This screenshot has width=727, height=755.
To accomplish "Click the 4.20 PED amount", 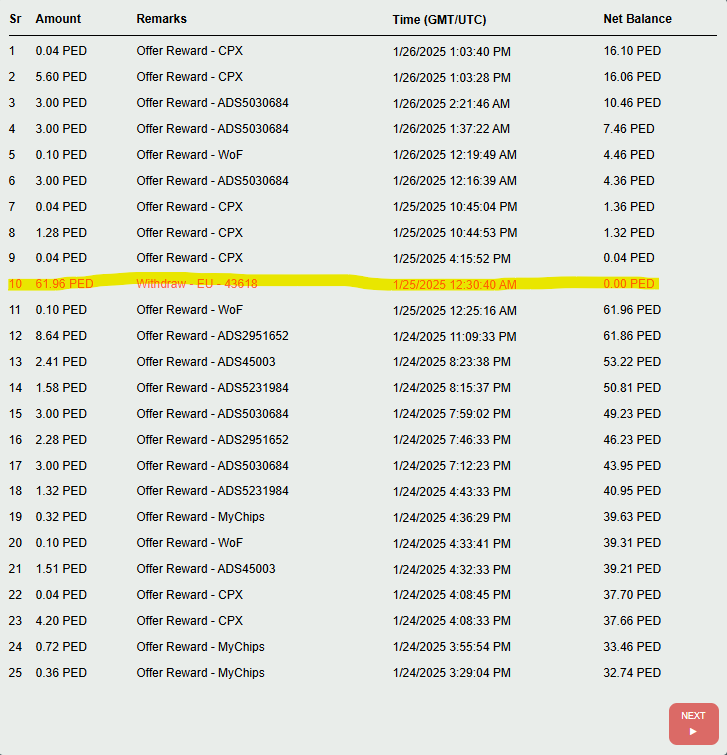I will [61, 621].
